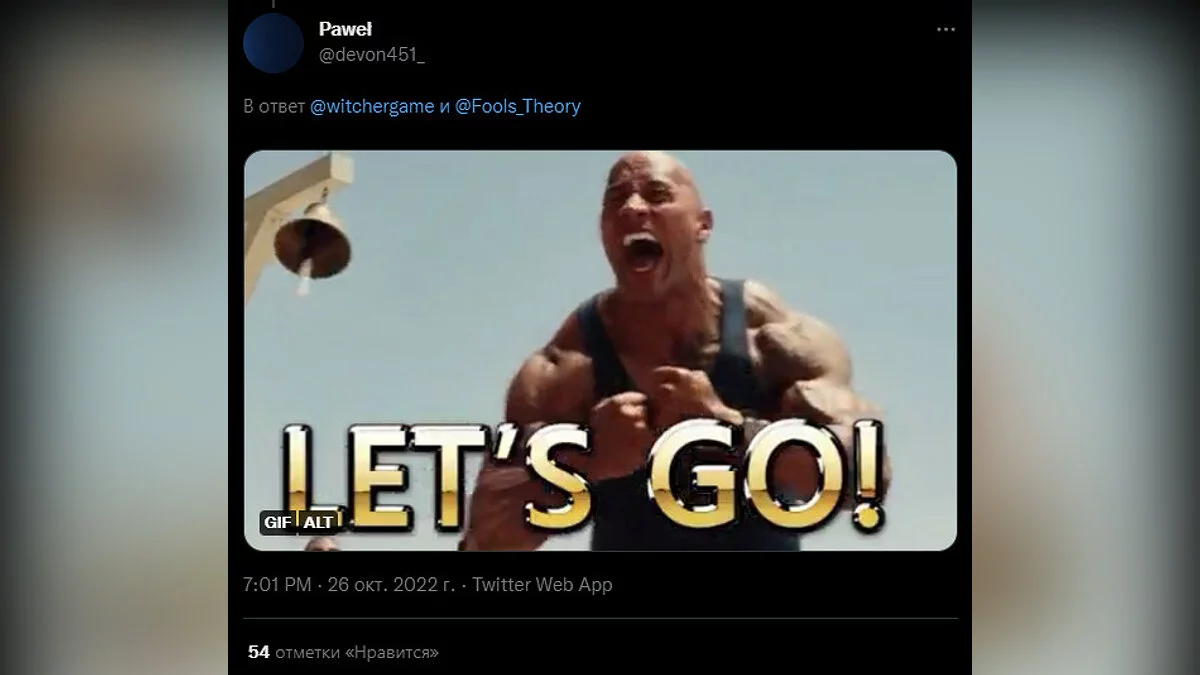View the отметки «Нравится» likes list

coord(357,652)
